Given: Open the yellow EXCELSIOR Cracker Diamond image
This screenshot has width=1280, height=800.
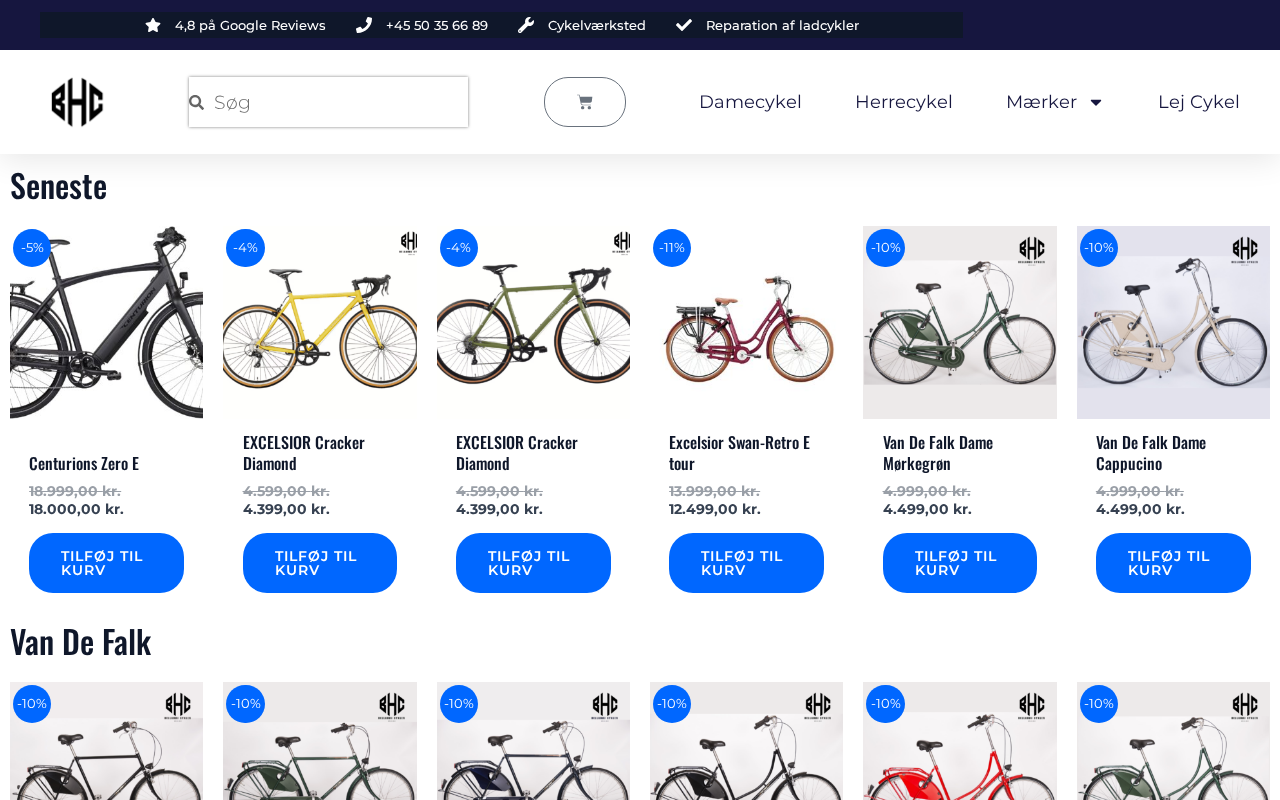Looking at the screenshot, I should pos(320,322).
